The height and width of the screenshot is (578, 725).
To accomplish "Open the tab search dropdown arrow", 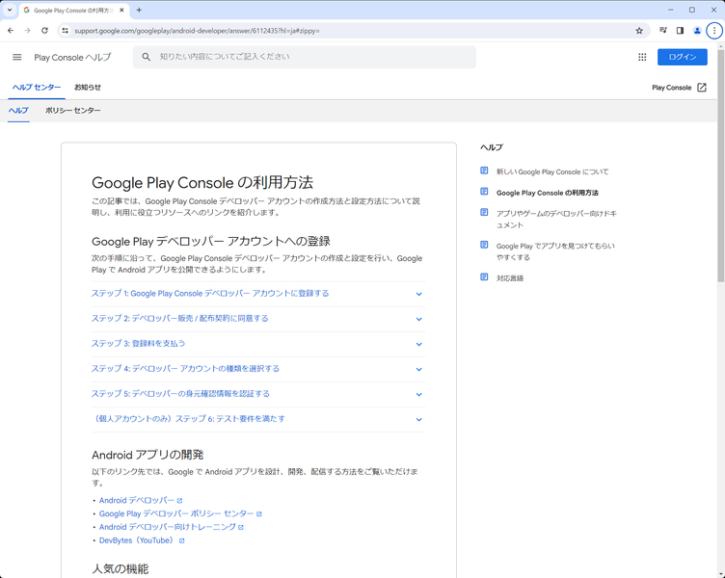I will pyautogui.click(x=9, y=10).
